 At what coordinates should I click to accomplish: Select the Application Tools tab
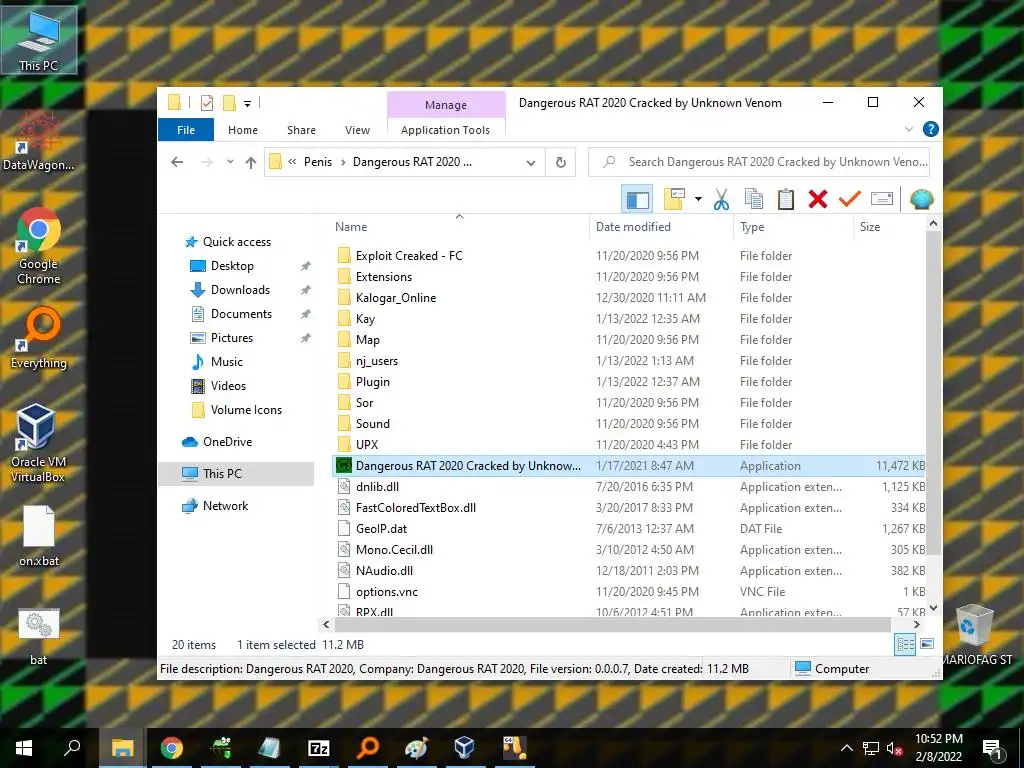(445, 130)
